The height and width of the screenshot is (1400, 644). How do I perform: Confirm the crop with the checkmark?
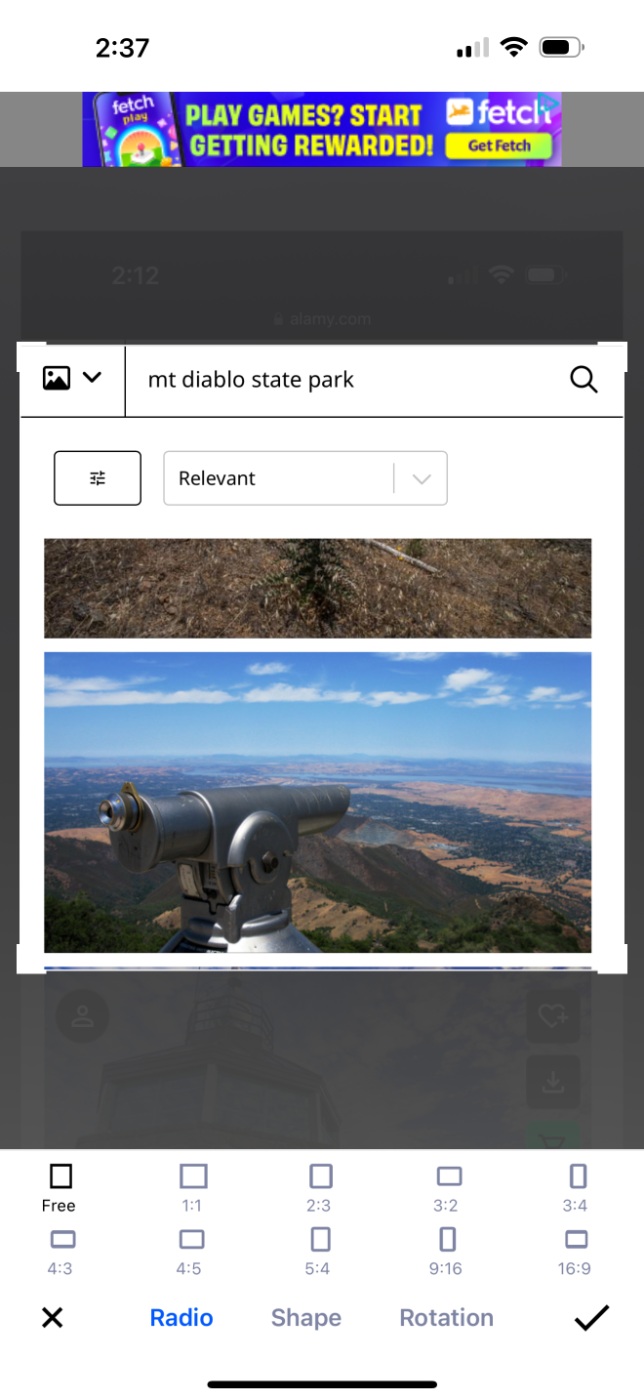pyautogui.click(x=591, y=1318)
